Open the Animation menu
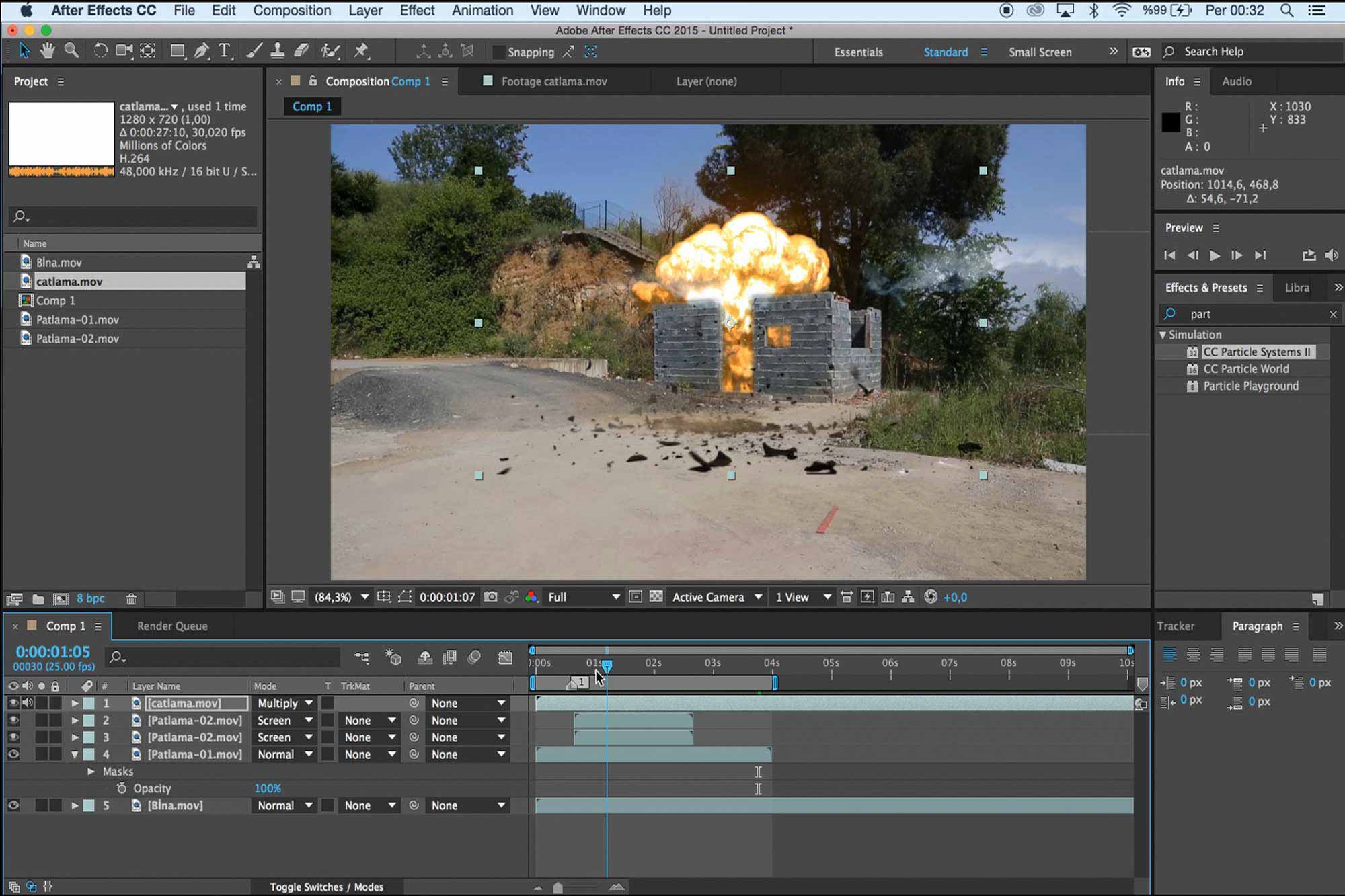This screenshot has width=1345, height=896. (x=482, y=11)
